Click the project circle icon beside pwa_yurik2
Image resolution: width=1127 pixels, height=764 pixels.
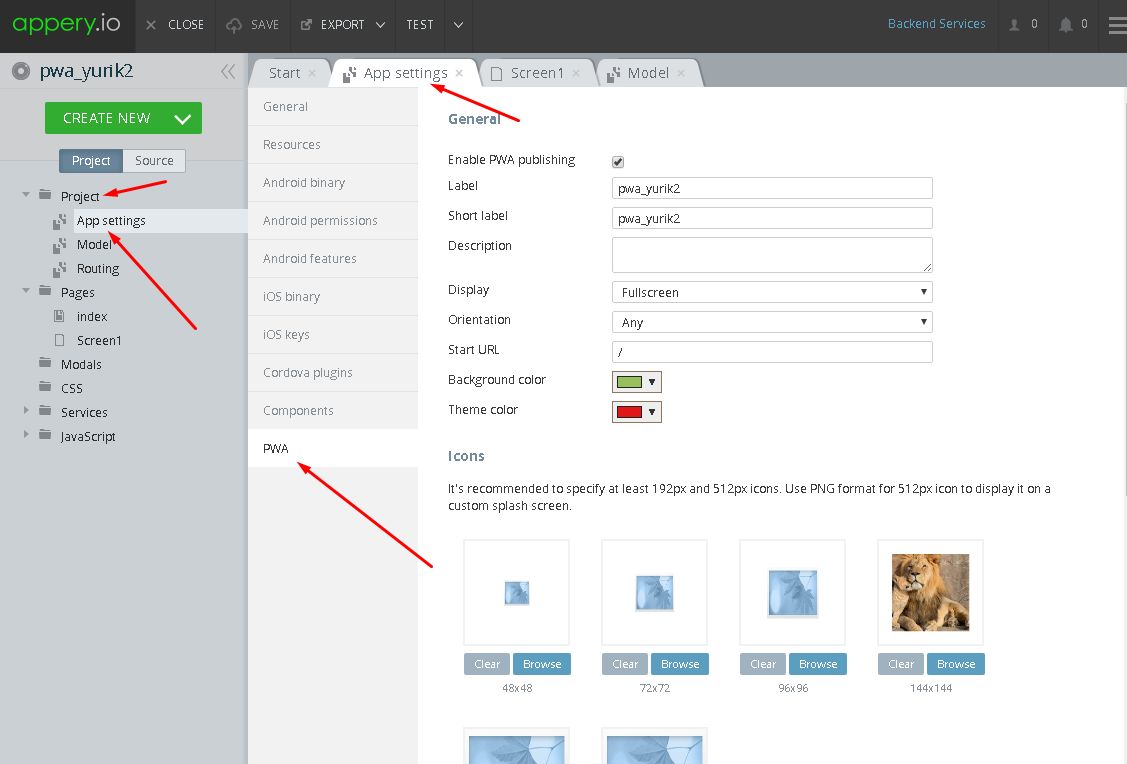click(21, 71)
